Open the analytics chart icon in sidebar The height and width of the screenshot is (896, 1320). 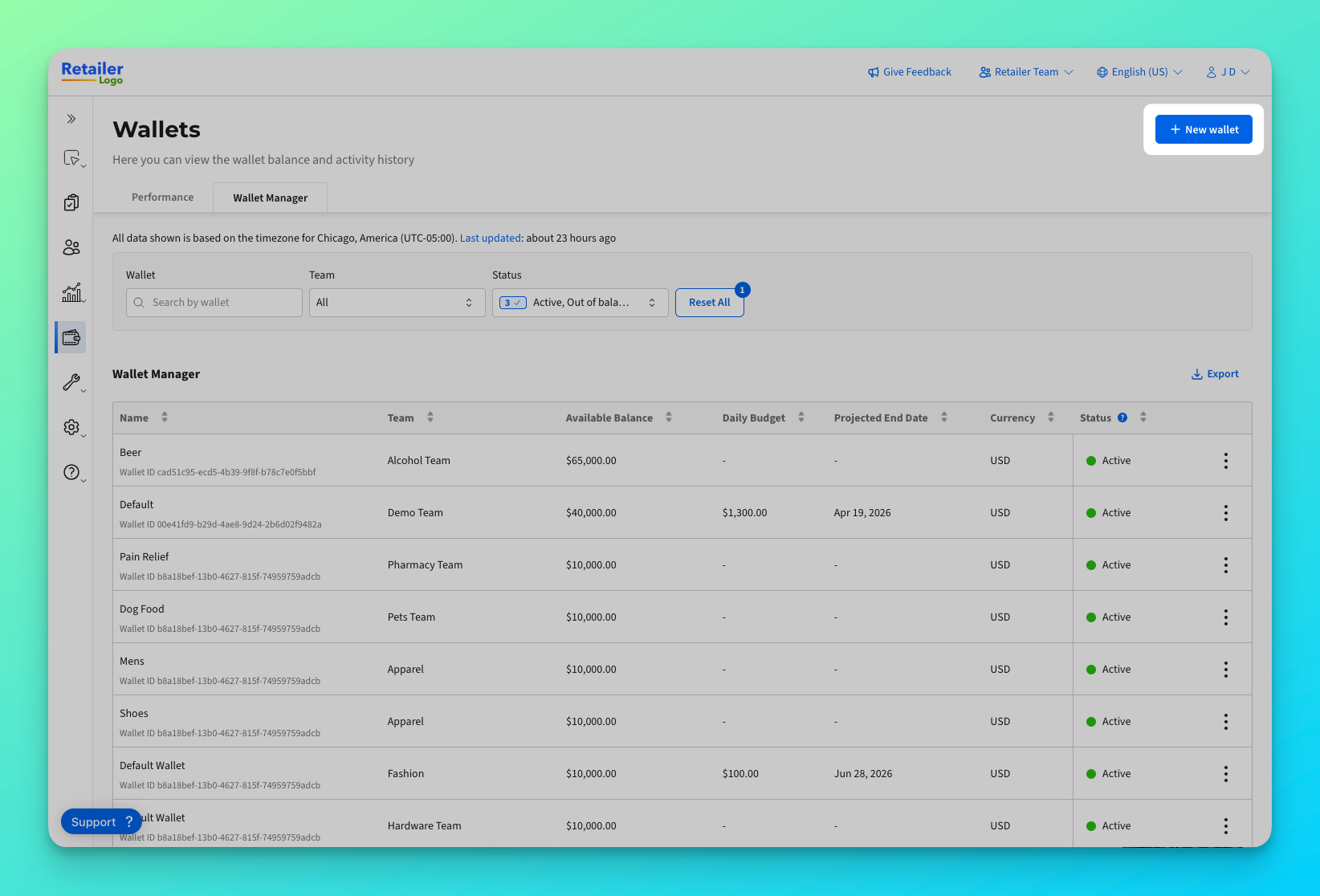pos(72,293)
